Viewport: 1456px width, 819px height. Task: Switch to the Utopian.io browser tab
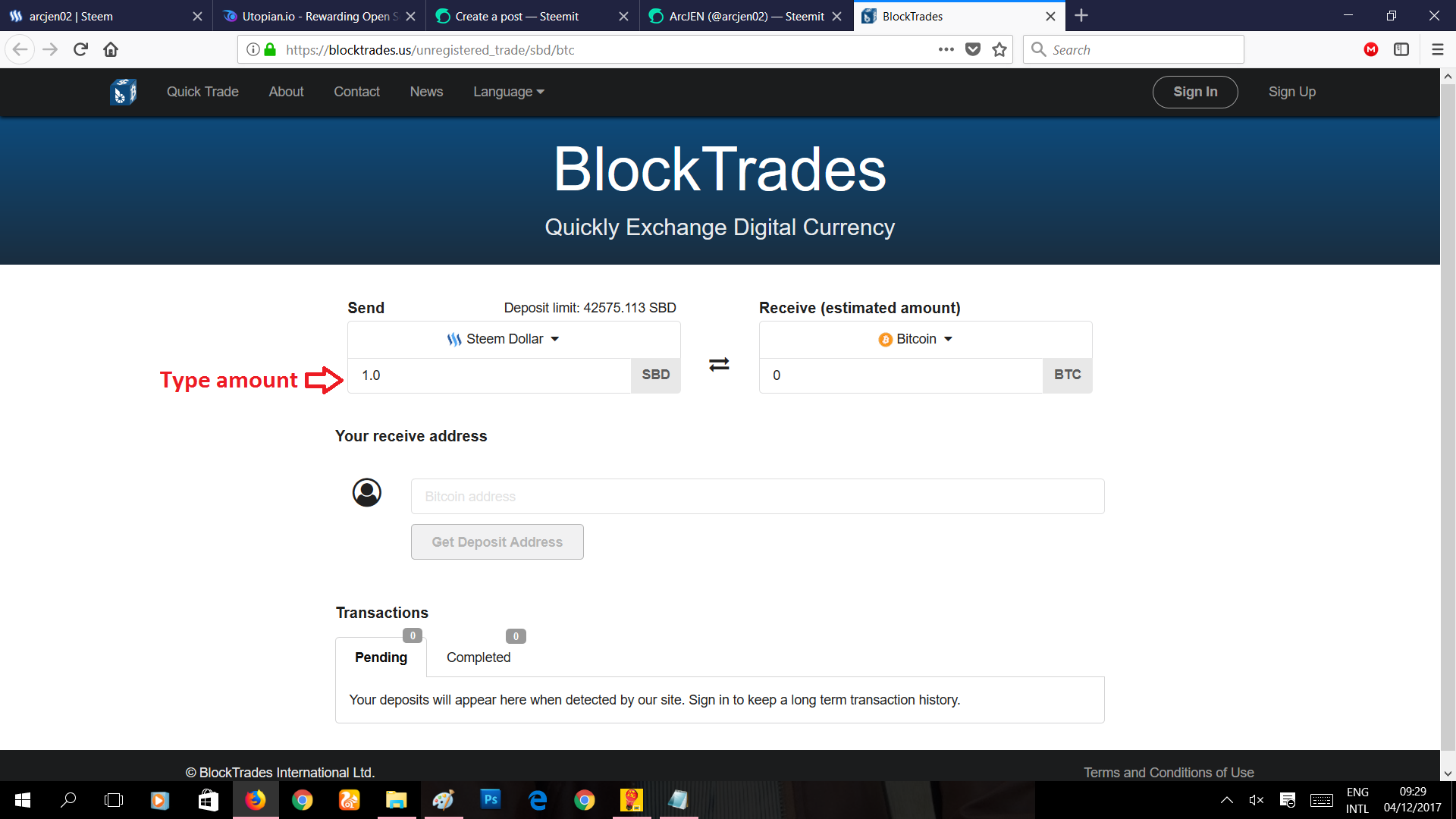click(x=318, y=16)
